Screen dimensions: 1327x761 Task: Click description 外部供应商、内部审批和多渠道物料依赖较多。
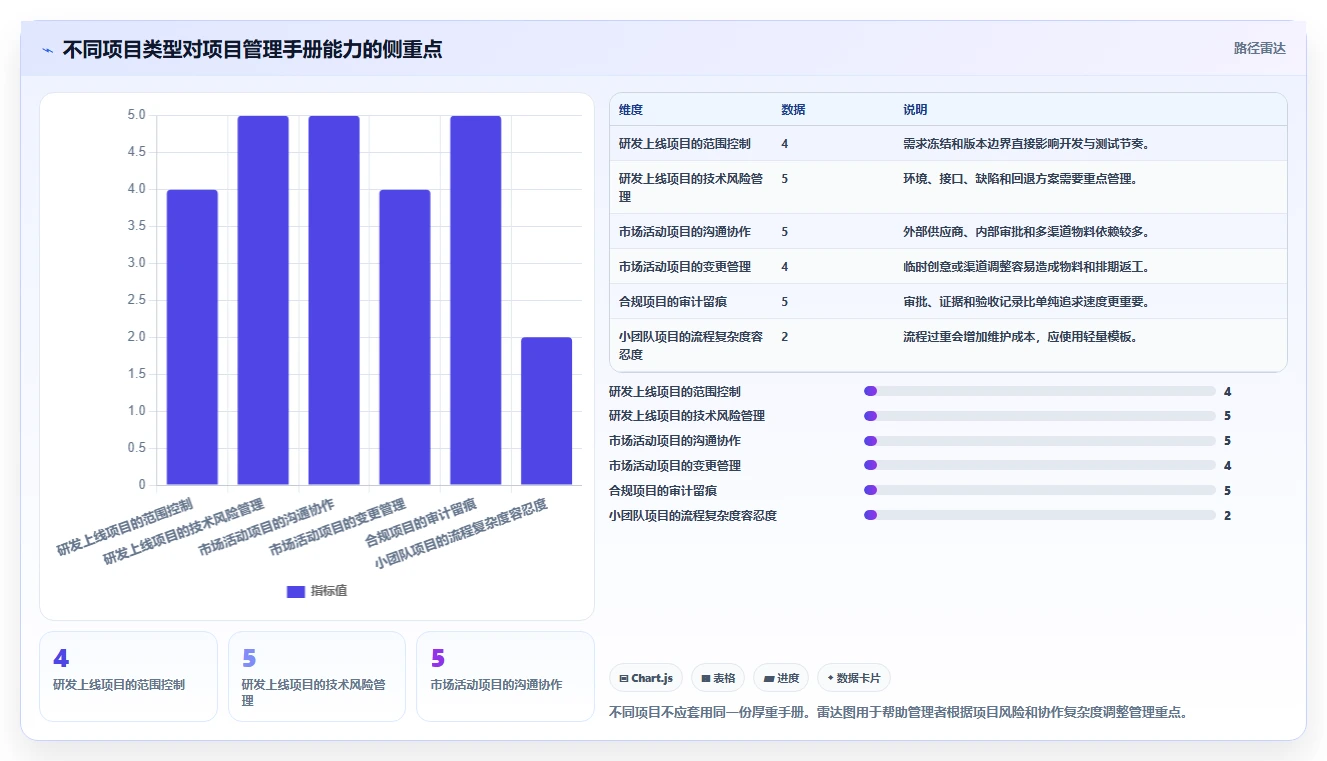tap(1027, 231)
